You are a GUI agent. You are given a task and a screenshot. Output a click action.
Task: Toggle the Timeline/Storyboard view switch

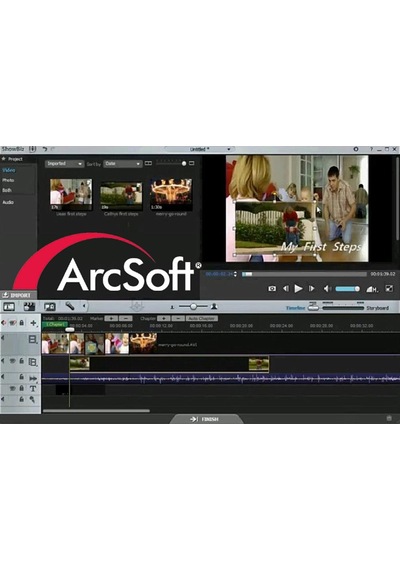[x=314, y=308]
